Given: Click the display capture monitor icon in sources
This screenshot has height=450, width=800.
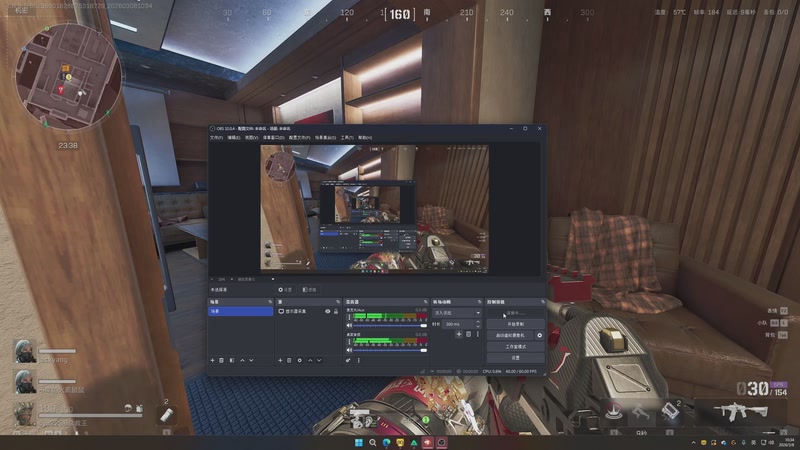Looking at the screenshot, I should pos(281,311).
